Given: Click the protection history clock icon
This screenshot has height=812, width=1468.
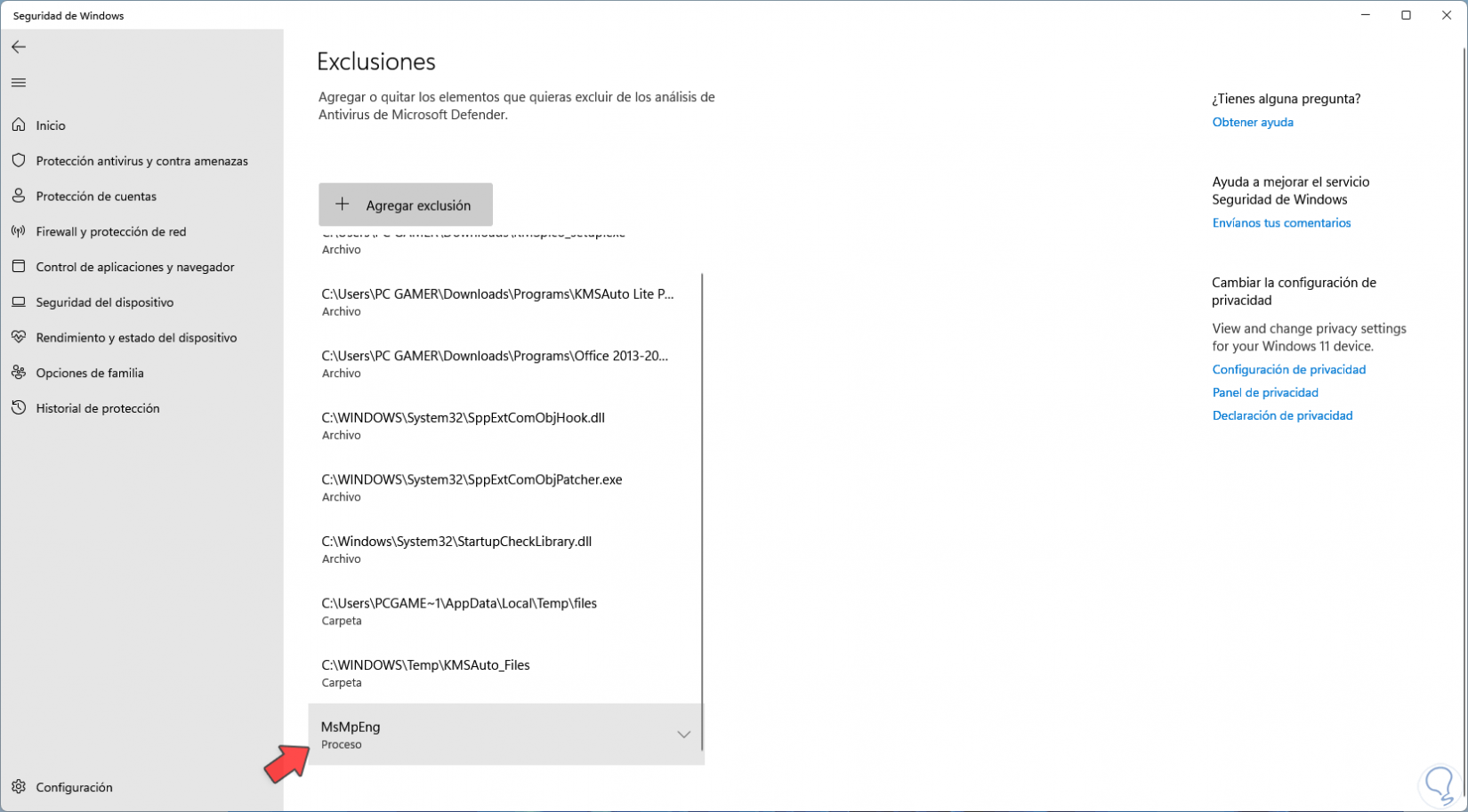Looking at the screenshot, I should [x=19, y=408].
